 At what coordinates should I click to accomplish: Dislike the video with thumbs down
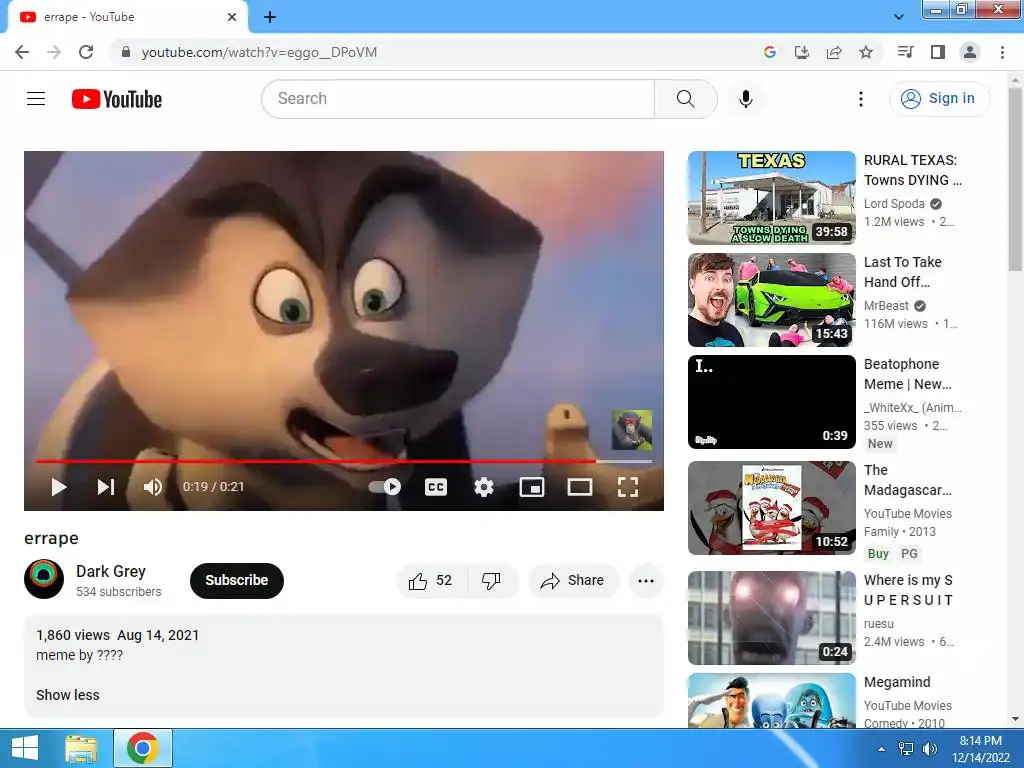[x=491, y=581]
